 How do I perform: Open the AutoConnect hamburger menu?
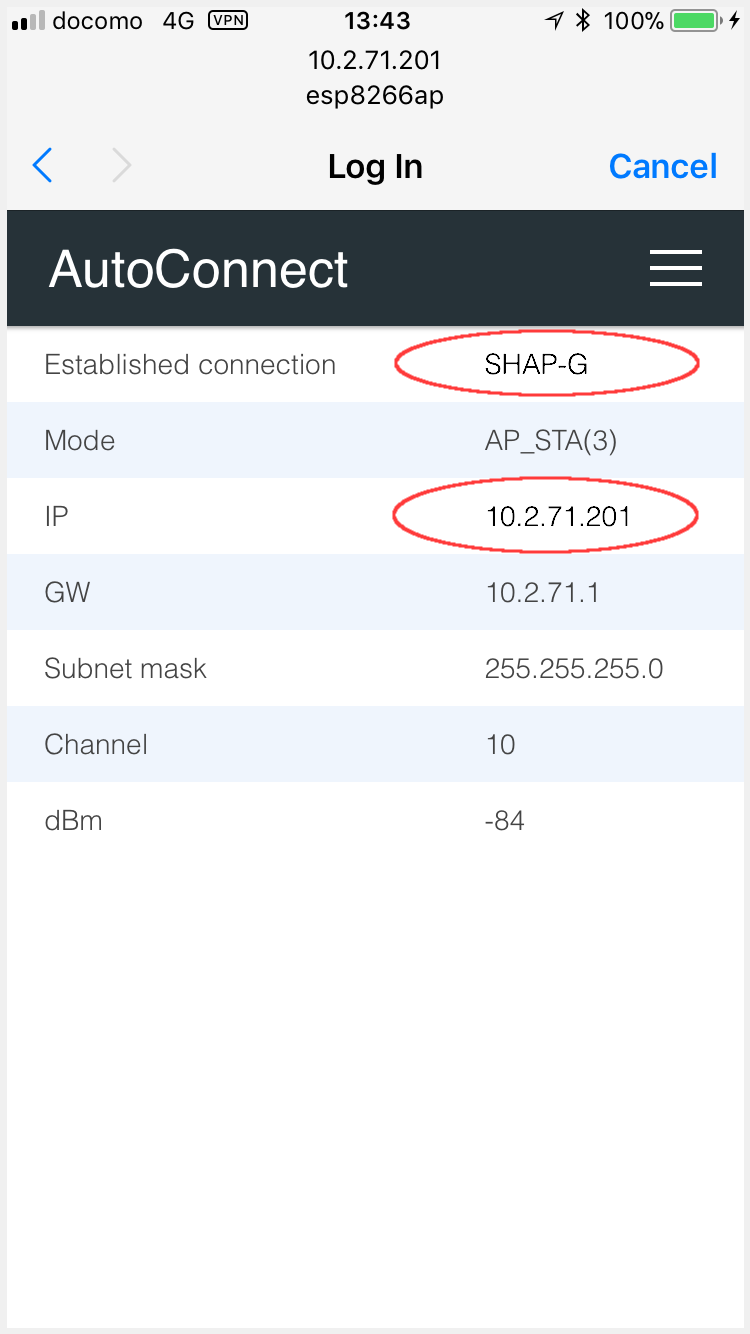[x=675, y=268]
